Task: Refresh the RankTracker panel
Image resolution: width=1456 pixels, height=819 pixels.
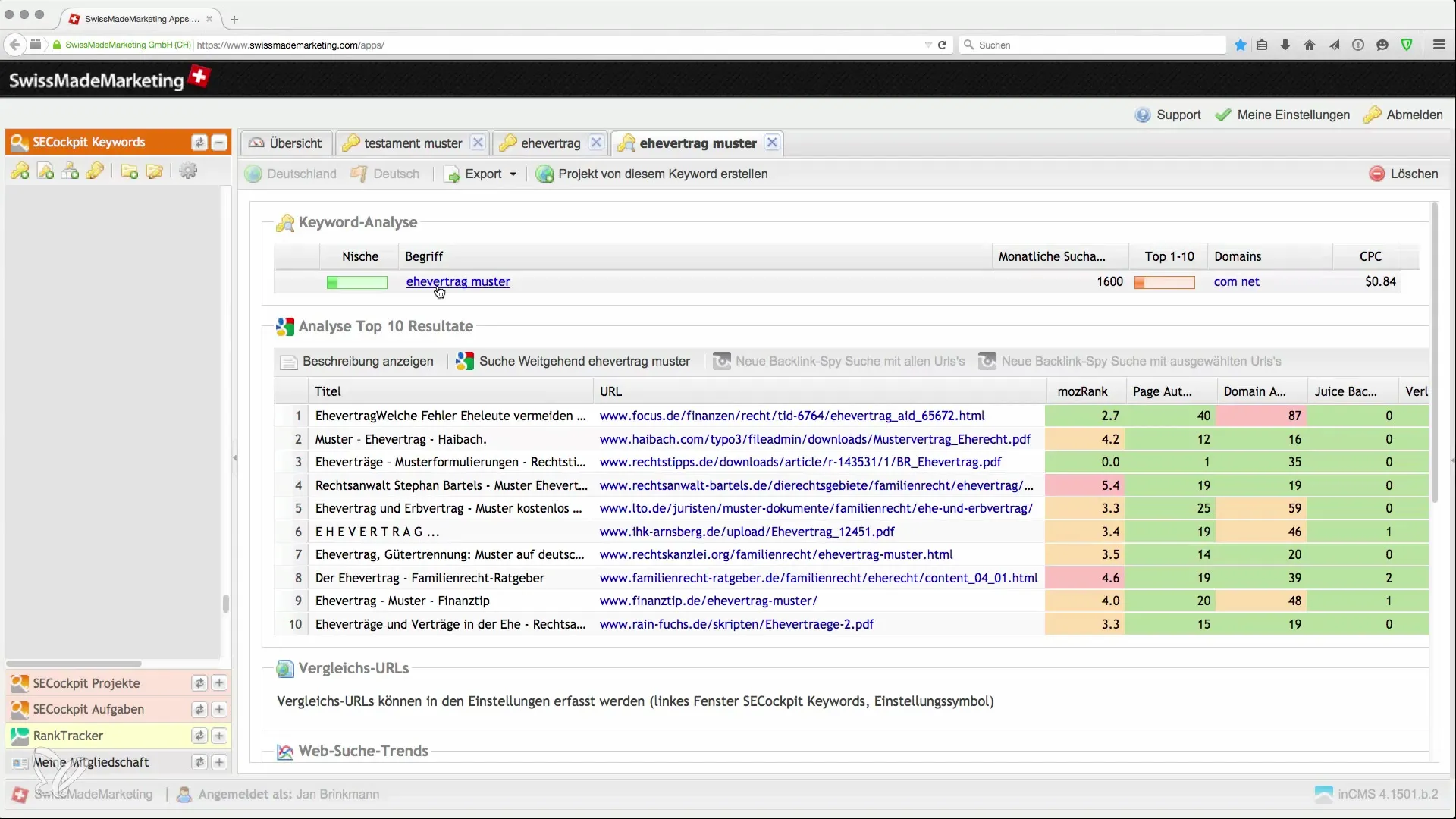Action: 199,736
